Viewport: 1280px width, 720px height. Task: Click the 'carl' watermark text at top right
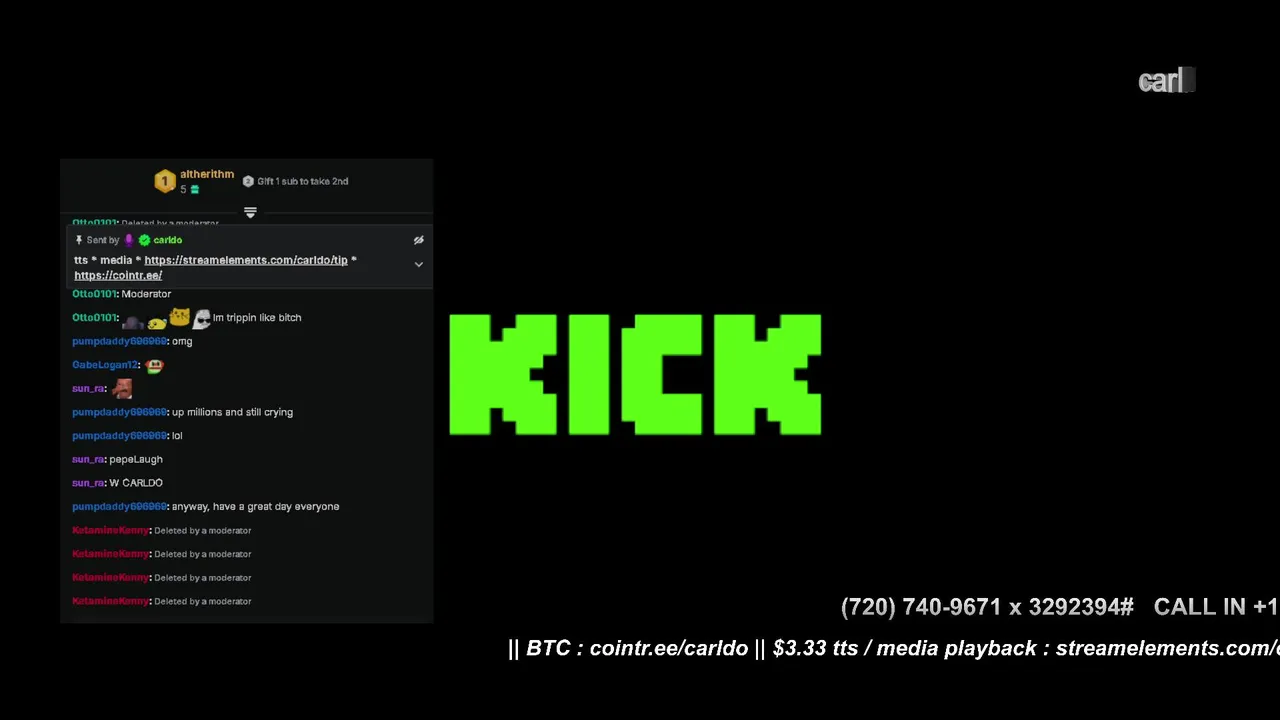pos(1161,82)
